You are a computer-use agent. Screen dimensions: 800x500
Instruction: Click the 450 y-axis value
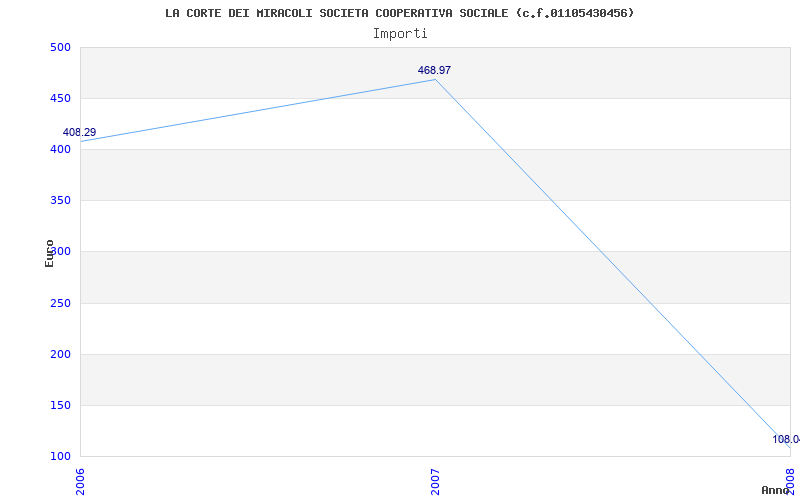point(60,98)
